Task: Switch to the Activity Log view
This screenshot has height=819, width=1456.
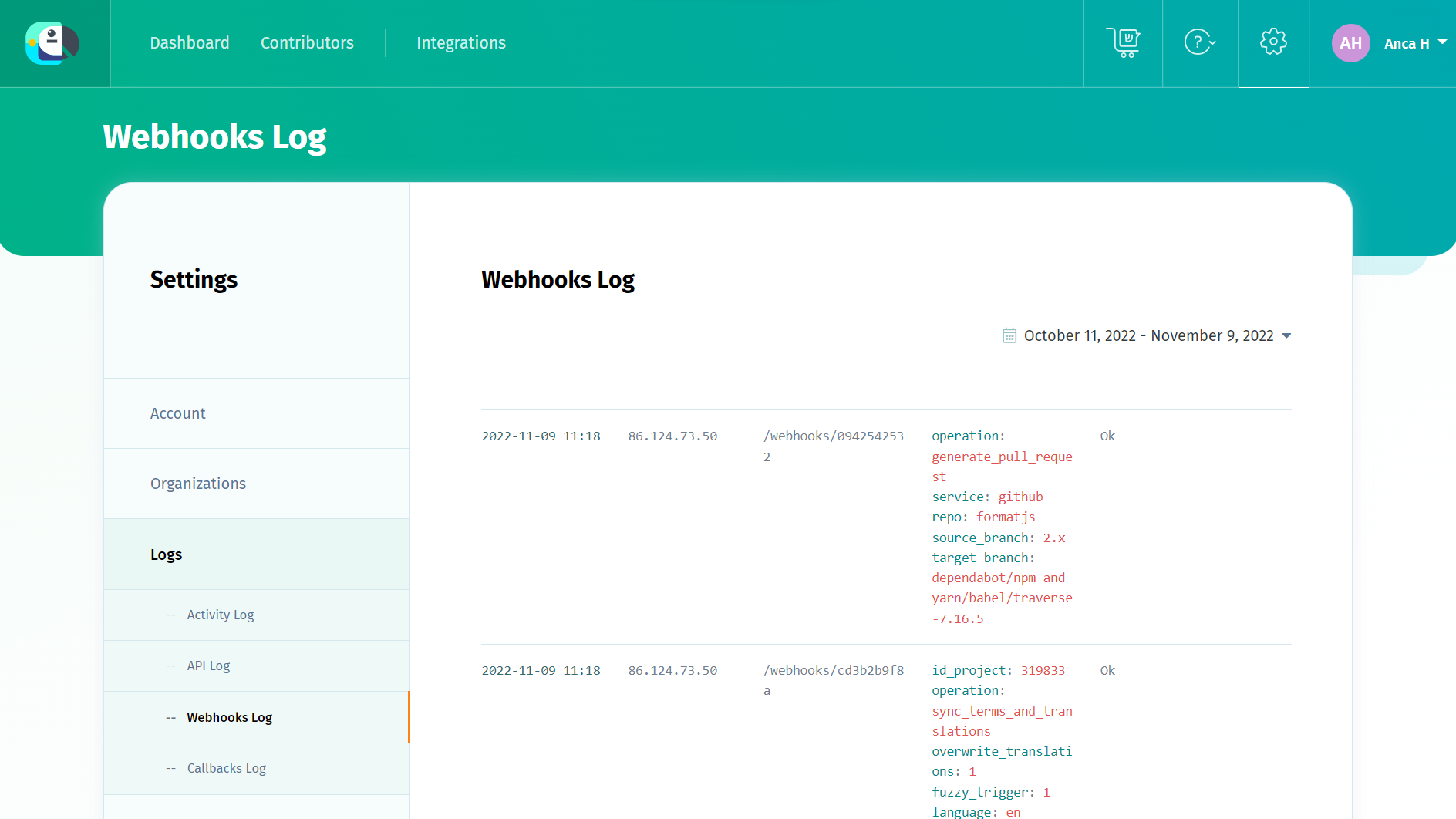Action: pyautogui.click(x=220, y=615)
